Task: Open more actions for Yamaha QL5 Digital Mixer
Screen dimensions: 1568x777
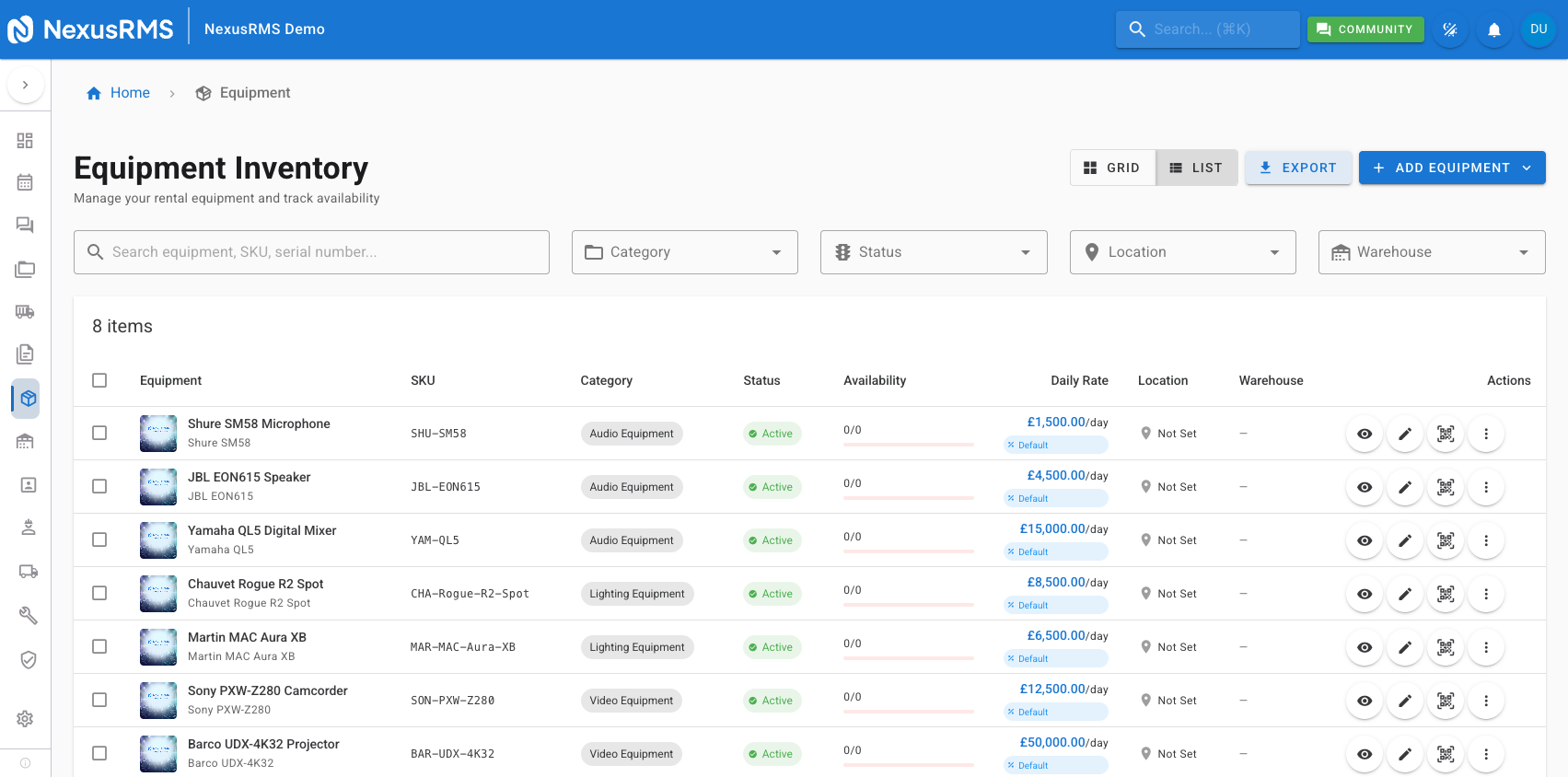Action: pos(1486,540)
